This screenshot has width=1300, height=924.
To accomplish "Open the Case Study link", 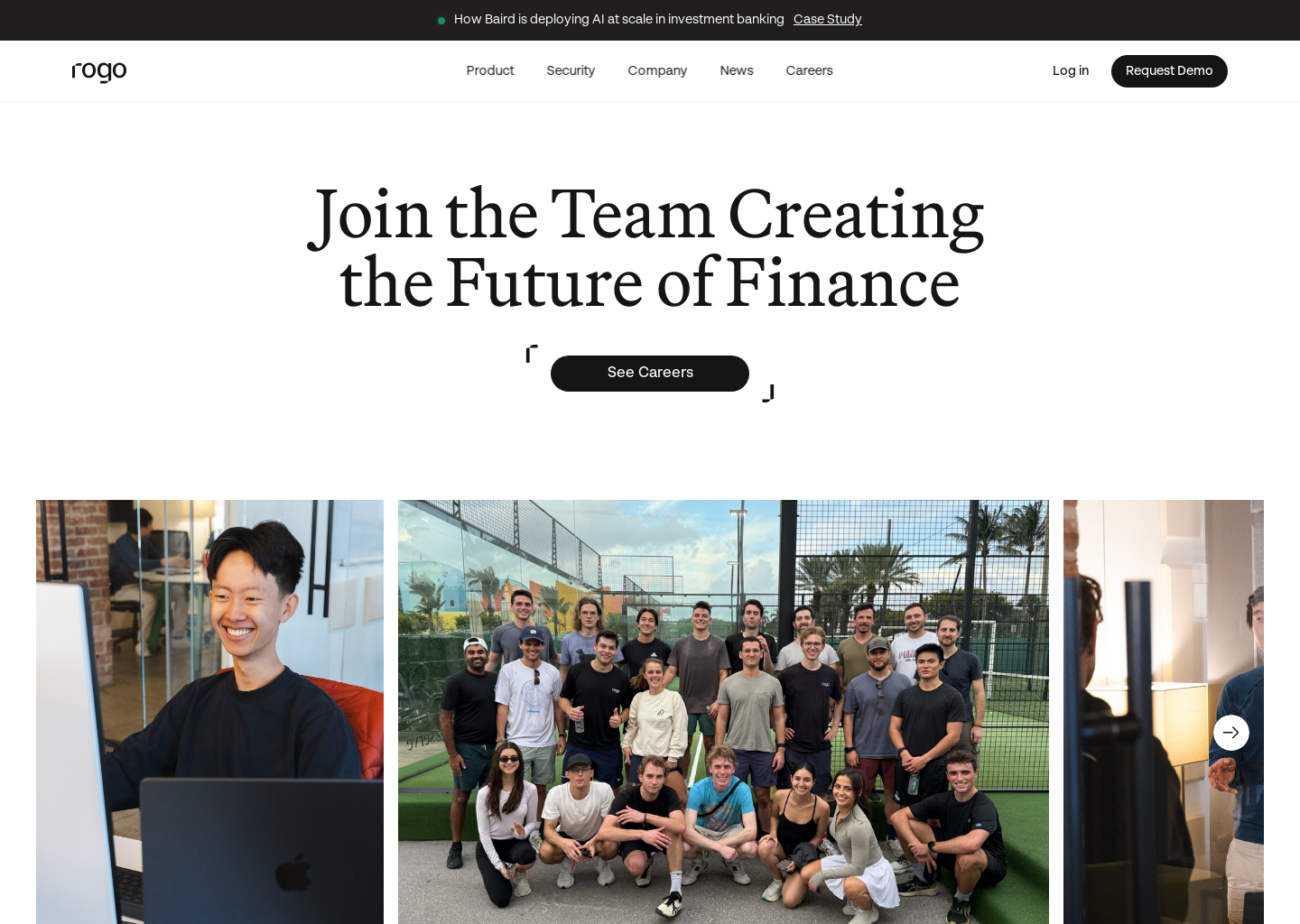I will click(828, 19).
